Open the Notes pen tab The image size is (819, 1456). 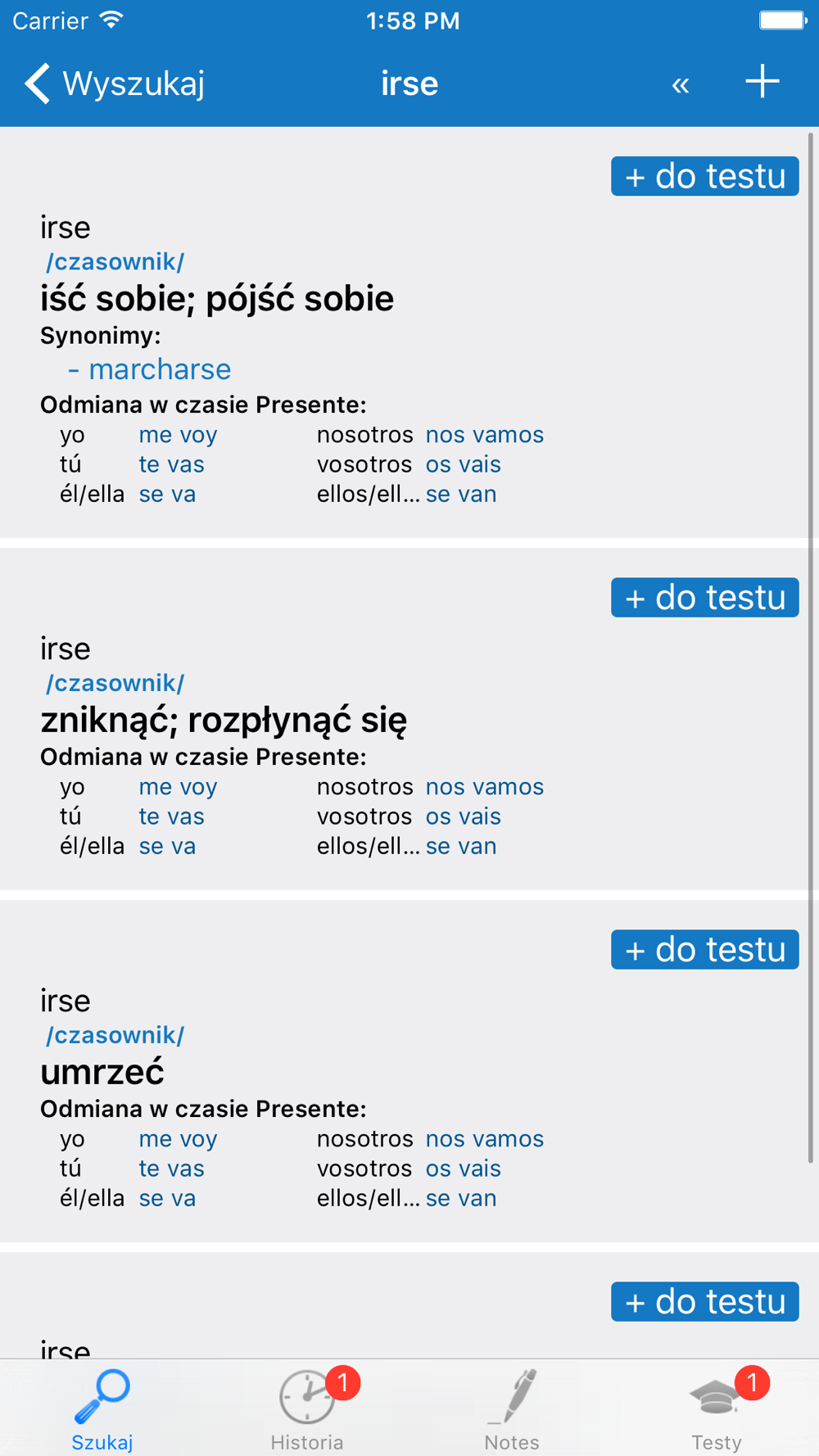(512, 1409)
